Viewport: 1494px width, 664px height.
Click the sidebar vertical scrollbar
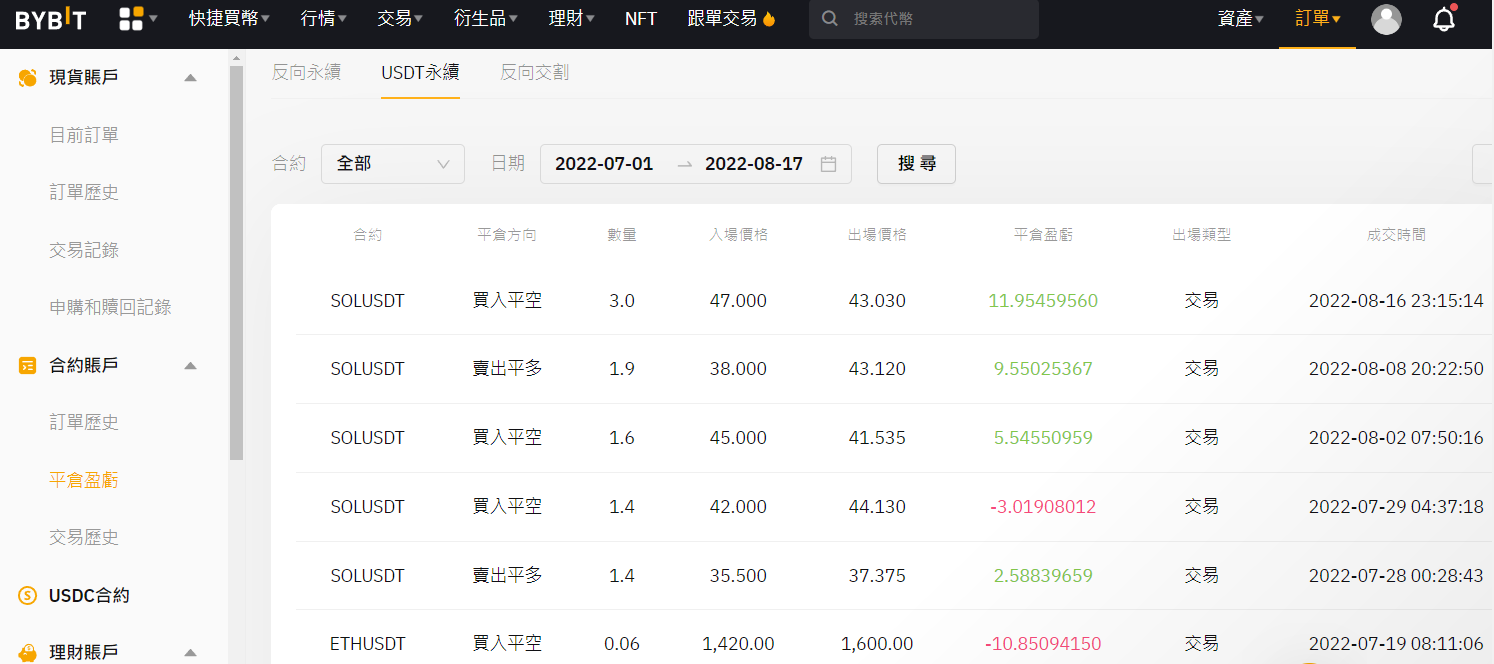pyautogui.click(x=236, y=262)
